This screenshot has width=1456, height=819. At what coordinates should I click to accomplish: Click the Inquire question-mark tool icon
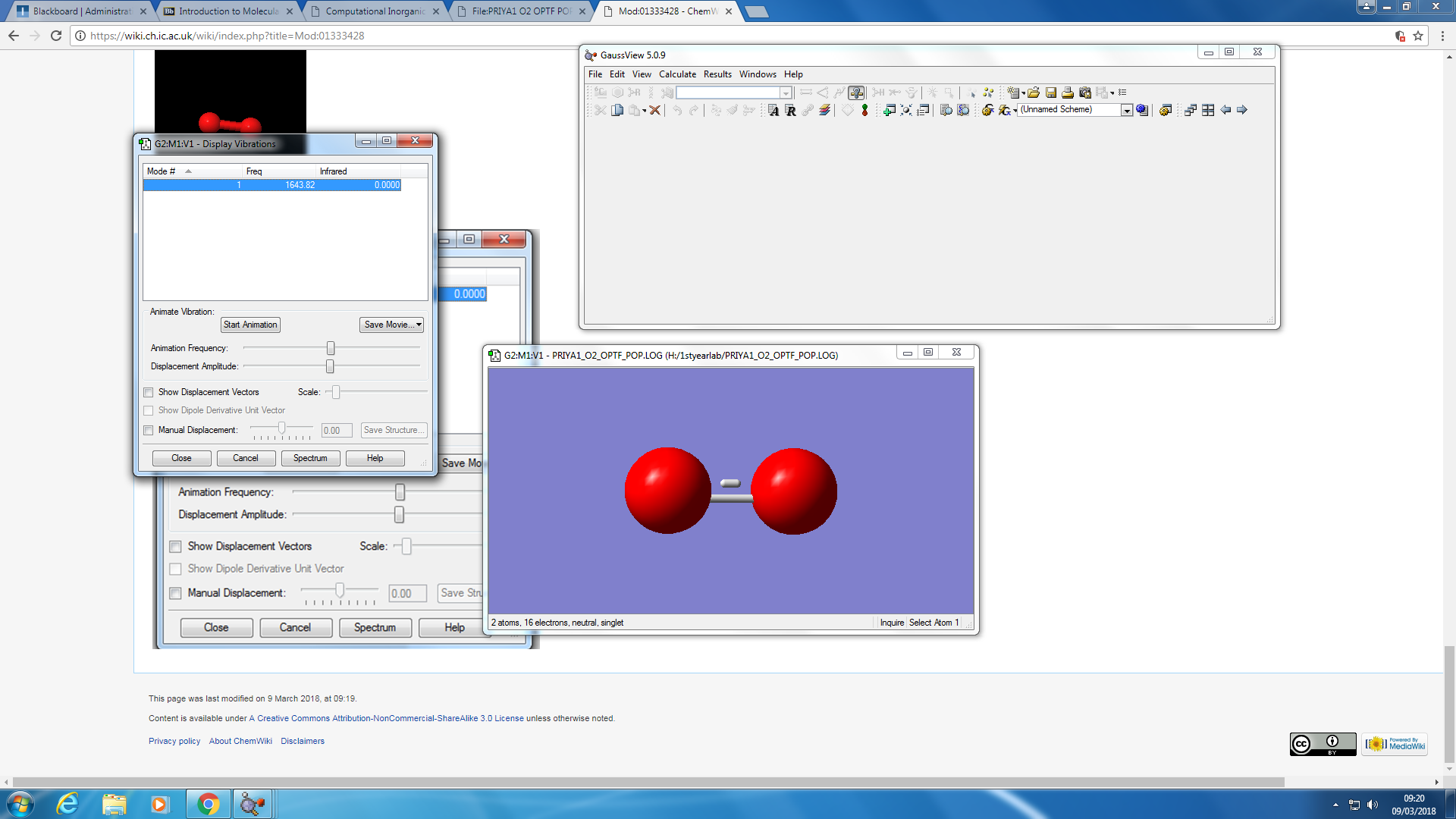pyautogui.click(x=856, y=93)
